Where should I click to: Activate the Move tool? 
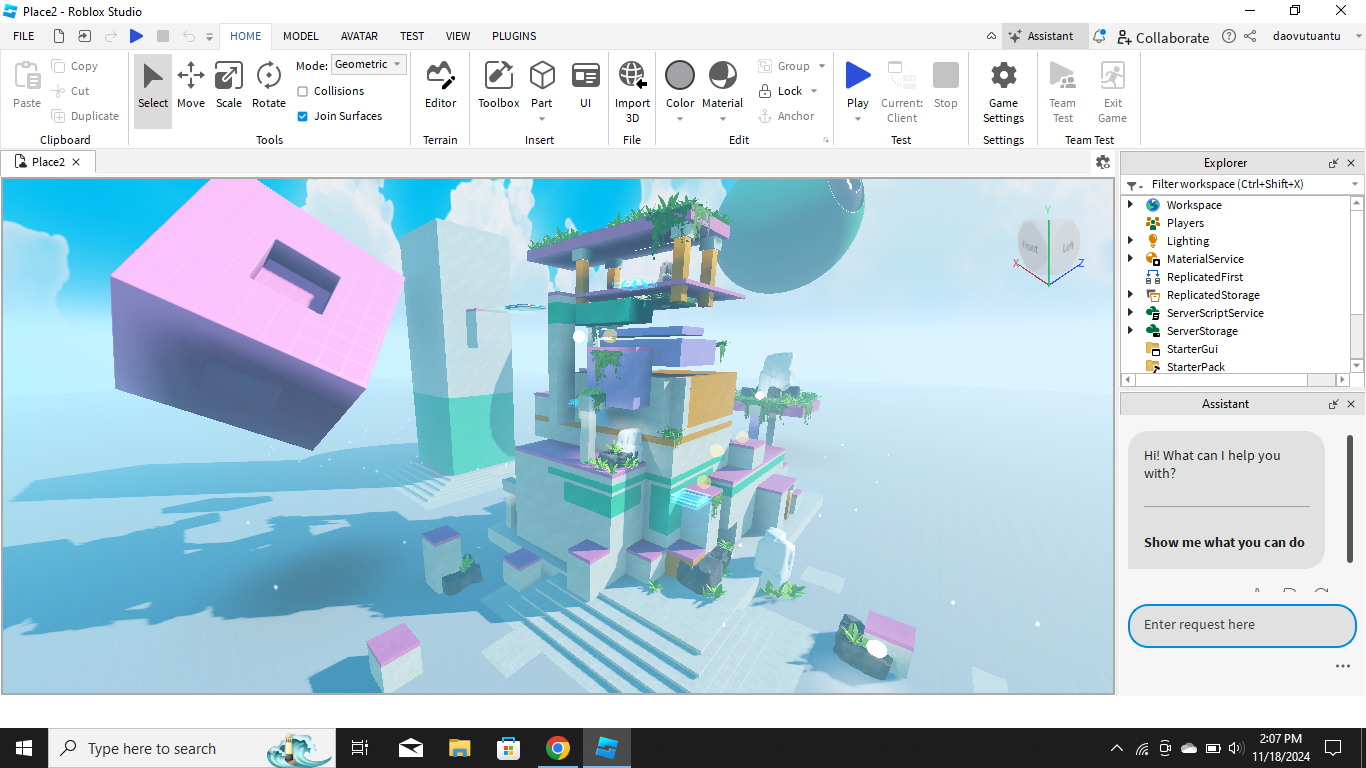pyautogui.click(x=191, y=86)
